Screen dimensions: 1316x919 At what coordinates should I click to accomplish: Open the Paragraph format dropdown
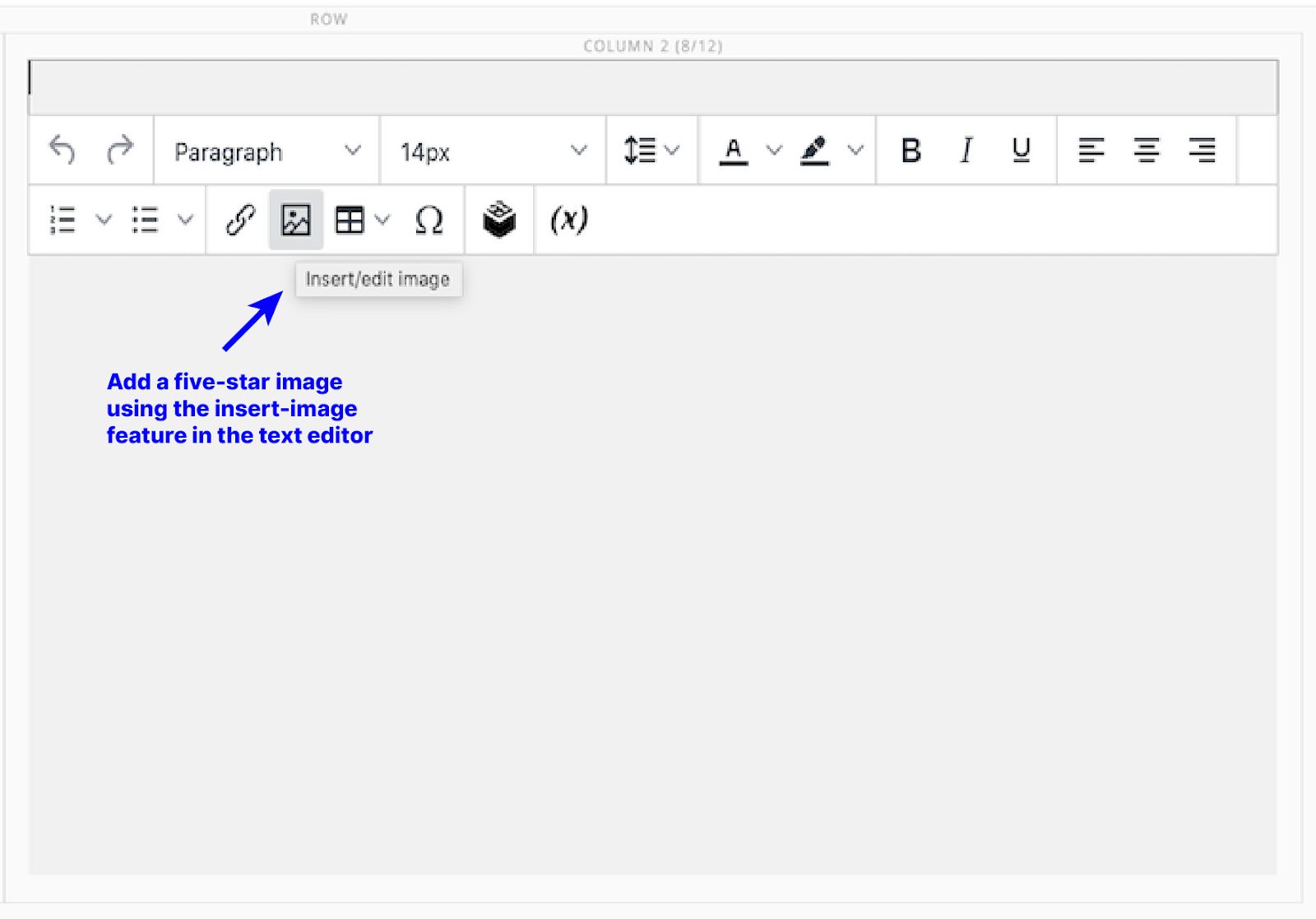[263, 151]
